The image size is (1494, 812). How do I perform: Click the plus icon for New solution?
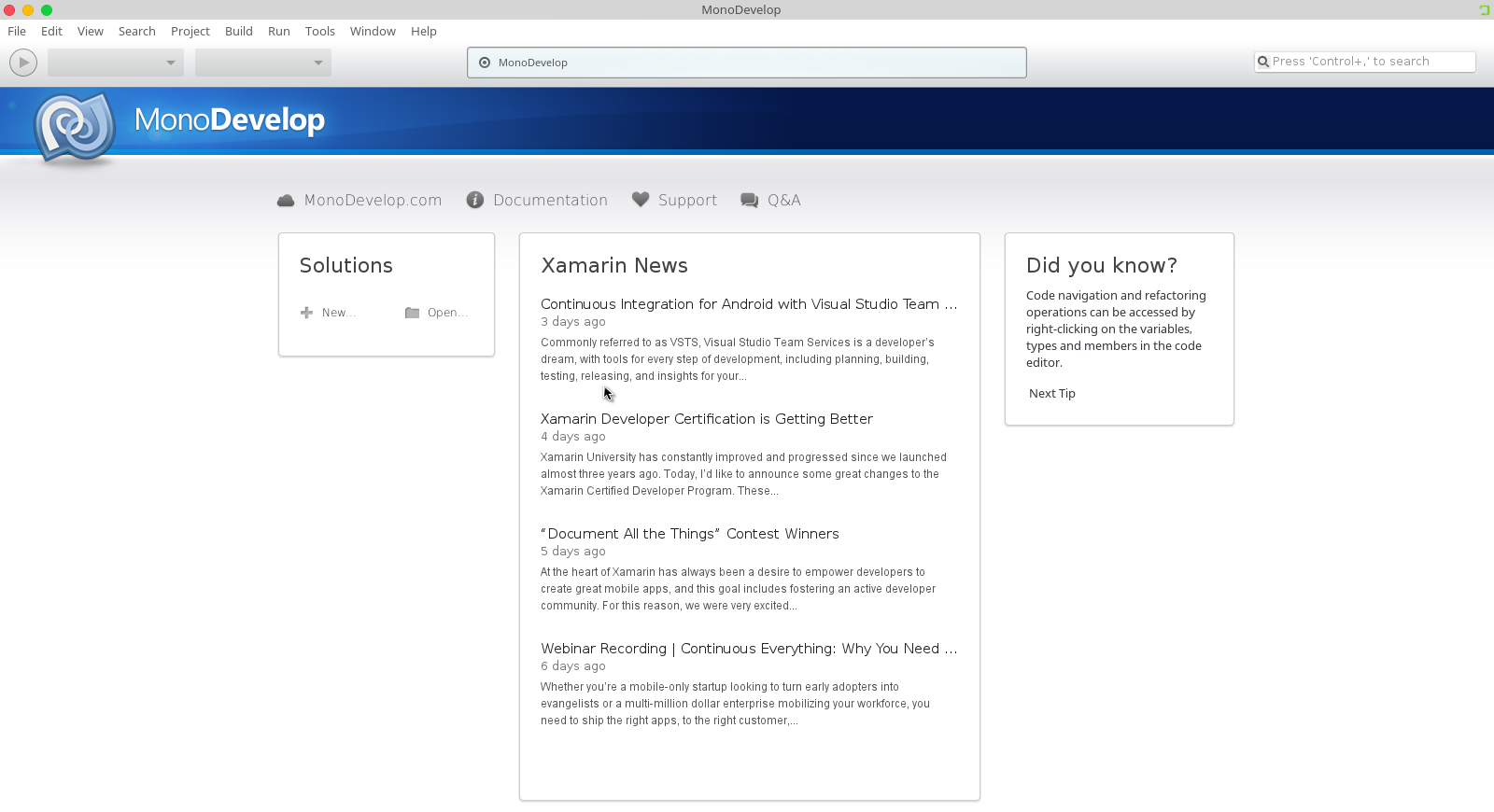pos(306,313)
